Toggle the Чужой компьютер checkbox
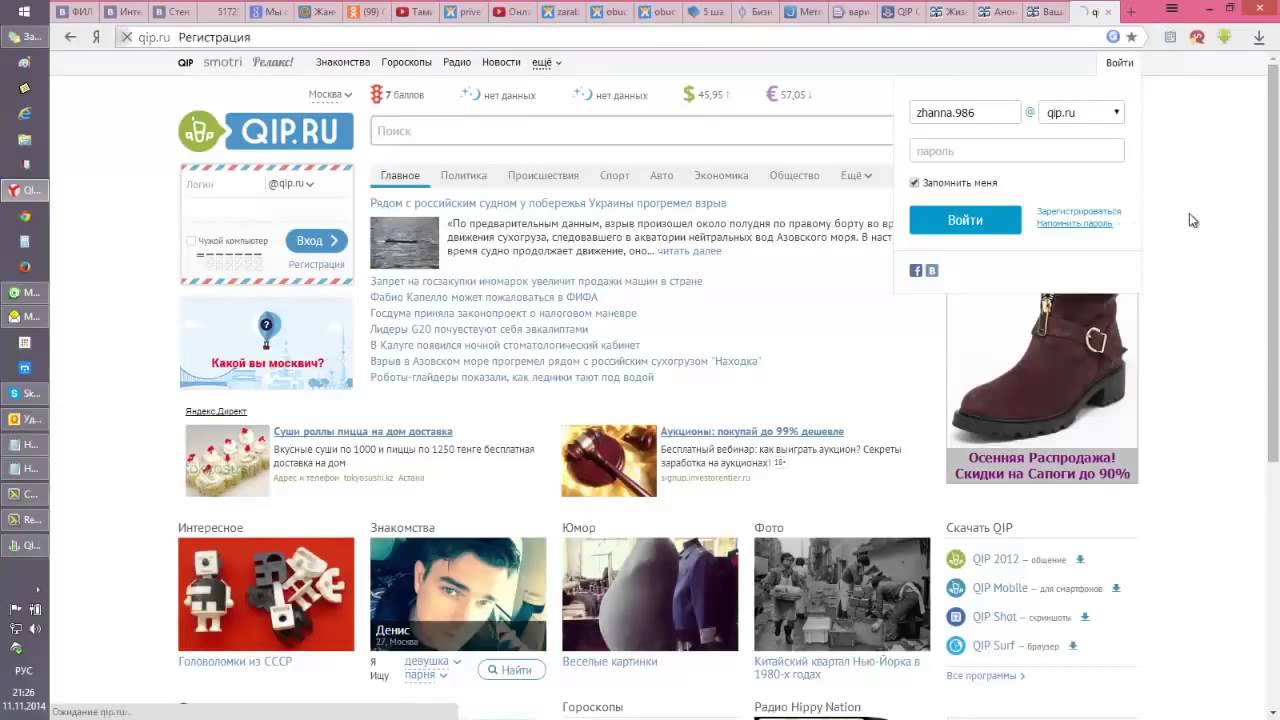This screenshot has height=720, width=1280. (191, 241)
